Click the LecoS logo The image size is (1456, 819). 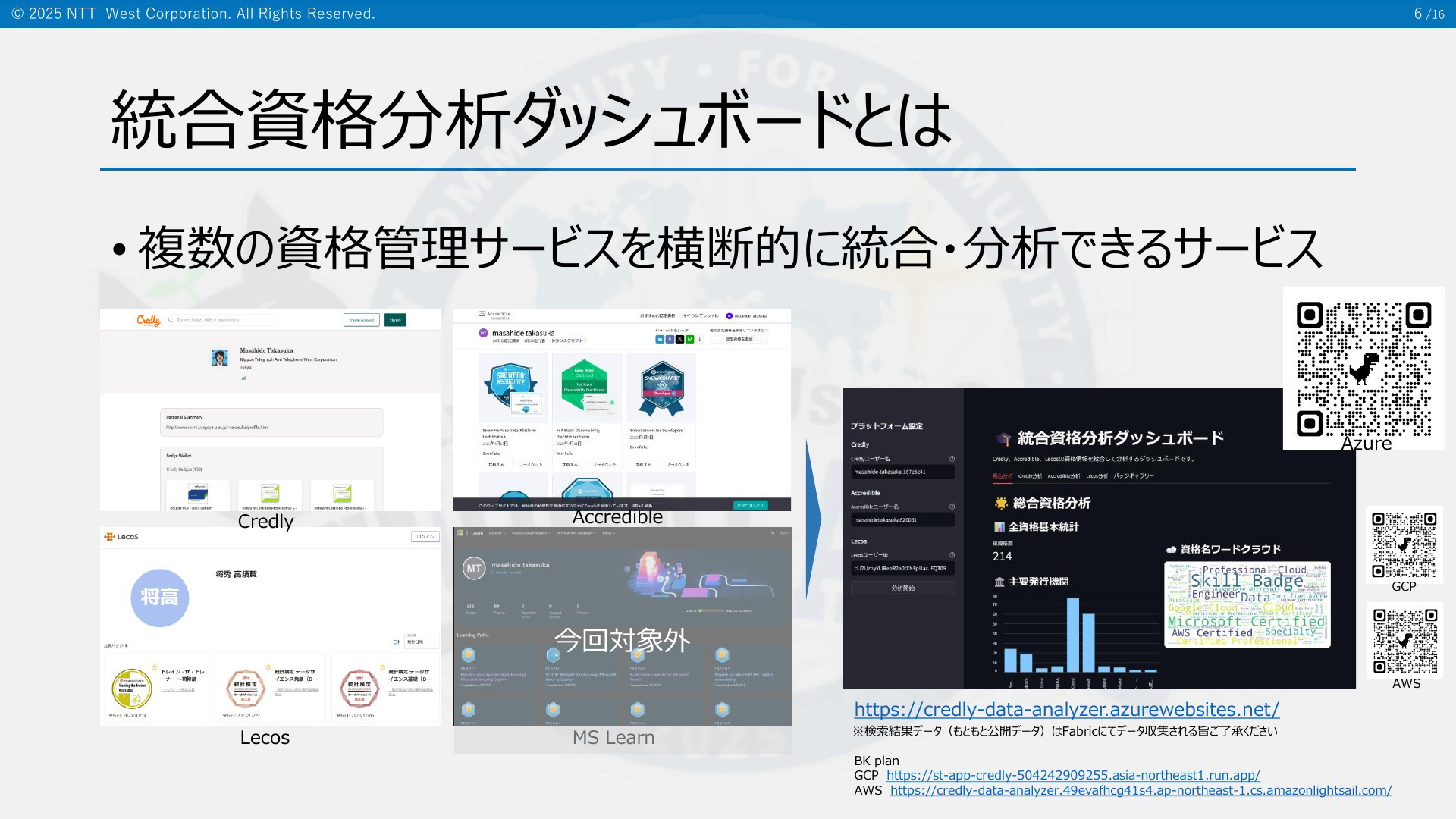[x=121, y=537]
